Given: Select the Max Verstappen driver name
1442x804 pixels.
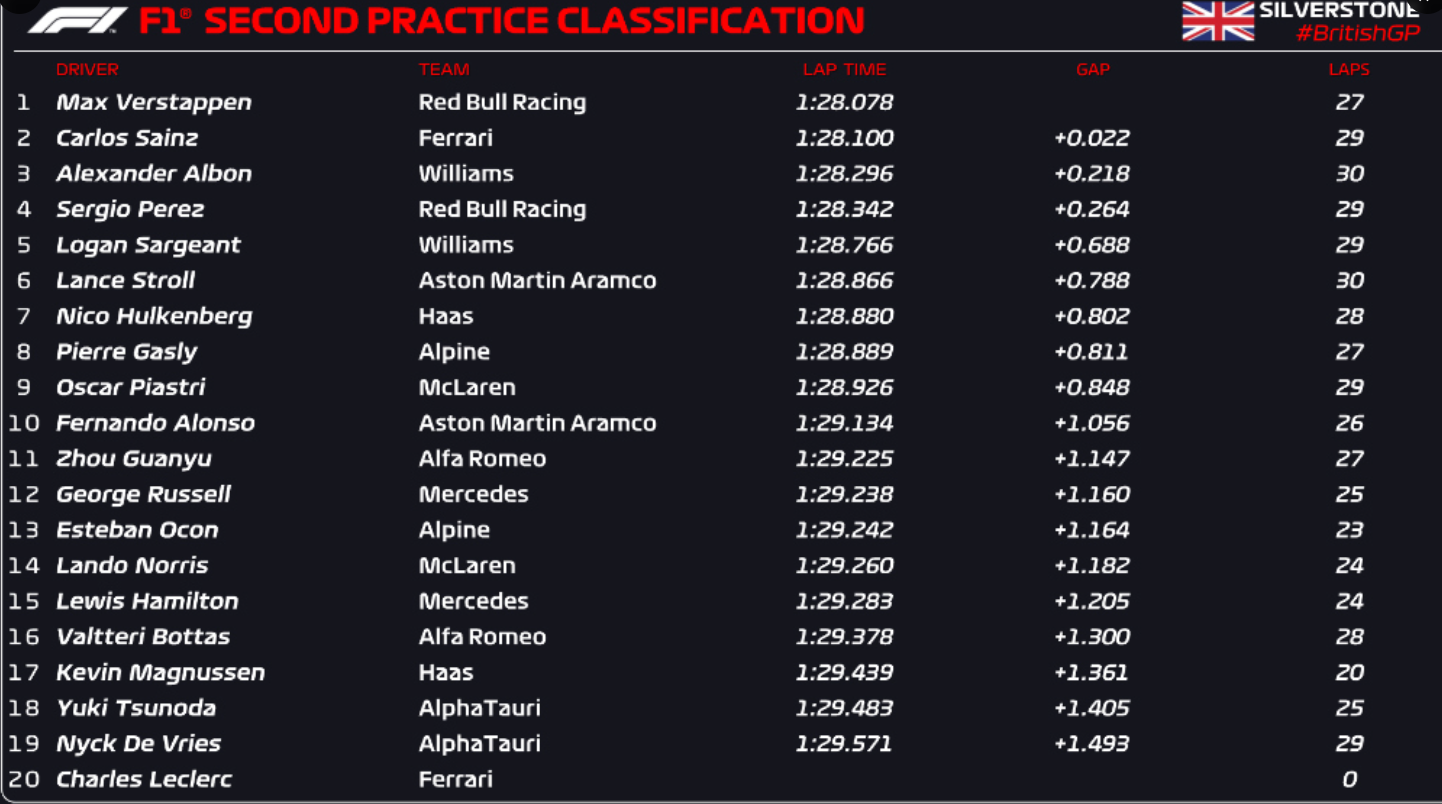Looking at the screenshot, I should pos(154,103).
